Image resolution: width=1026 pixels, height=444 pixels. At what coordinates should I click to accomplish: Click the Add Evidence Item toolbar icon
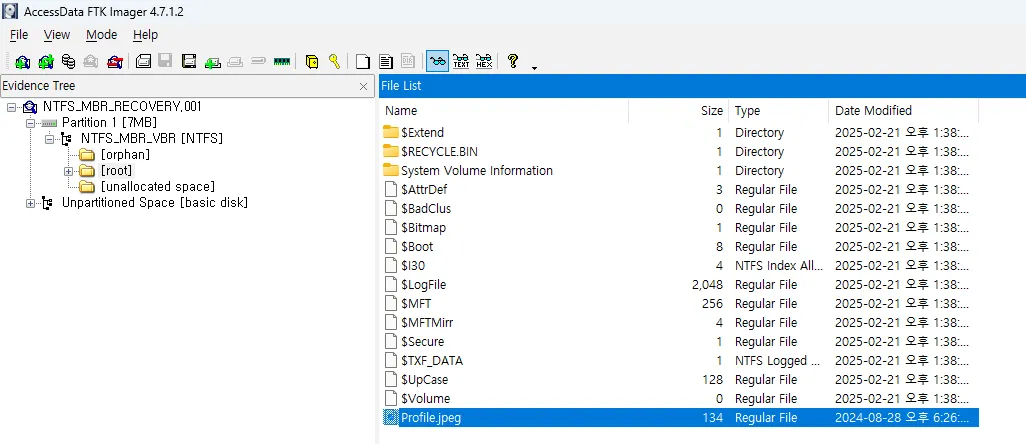click(22, 61)
